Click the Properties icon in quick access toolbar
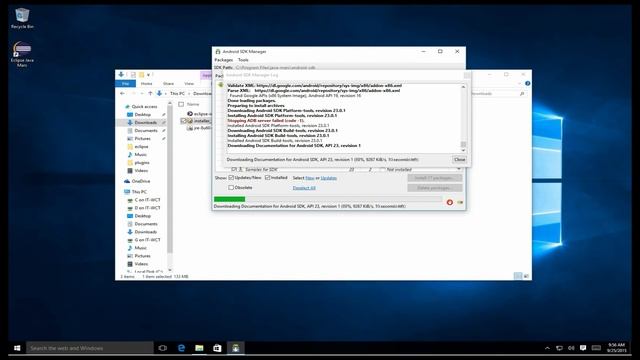This screenshot has height=360, width=640. (133, 75)
